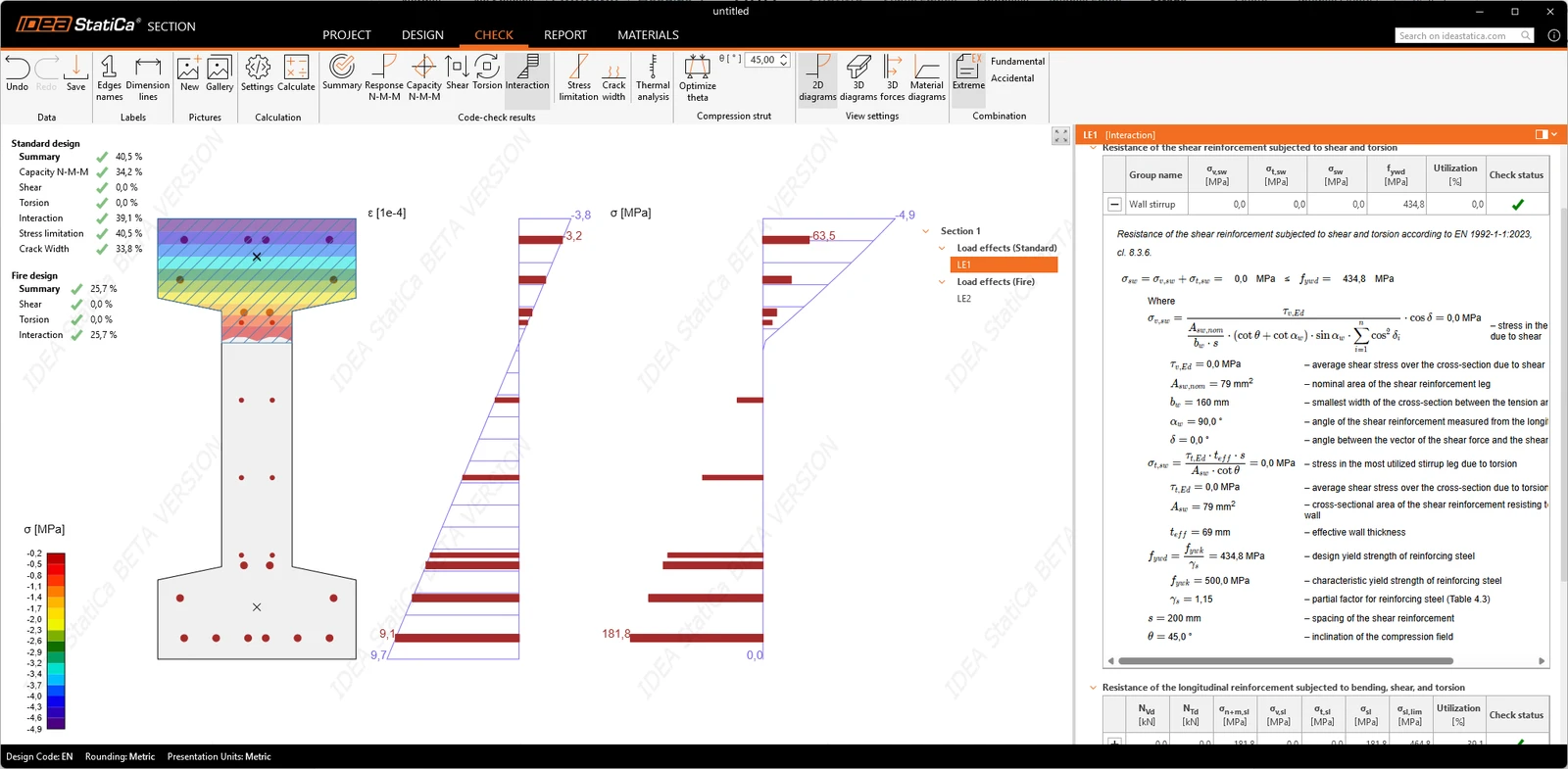The image size is (1568, 769).
Task: Collapse shear reinforcement resistance section
Action: [x=1094, y=148]
